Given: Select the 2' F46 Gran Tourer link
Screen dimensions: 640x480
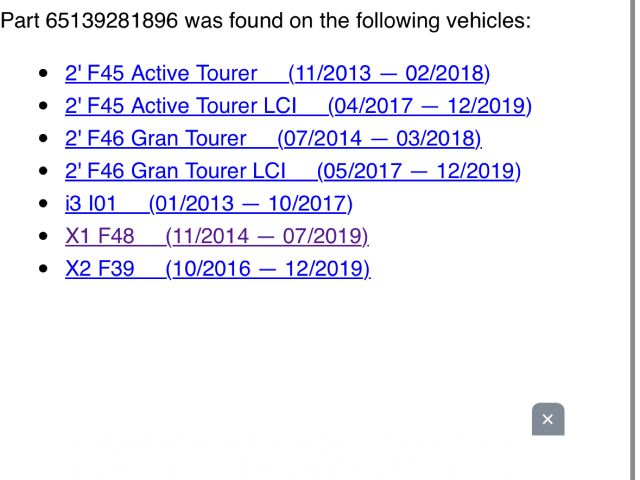Looking at the screenshot, I should coord(155,138).
